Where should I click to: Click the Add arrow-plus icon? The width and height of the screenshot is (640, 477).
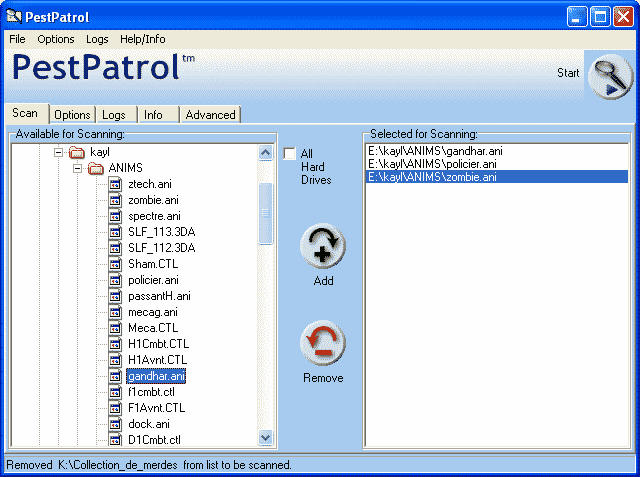point(323,246)
